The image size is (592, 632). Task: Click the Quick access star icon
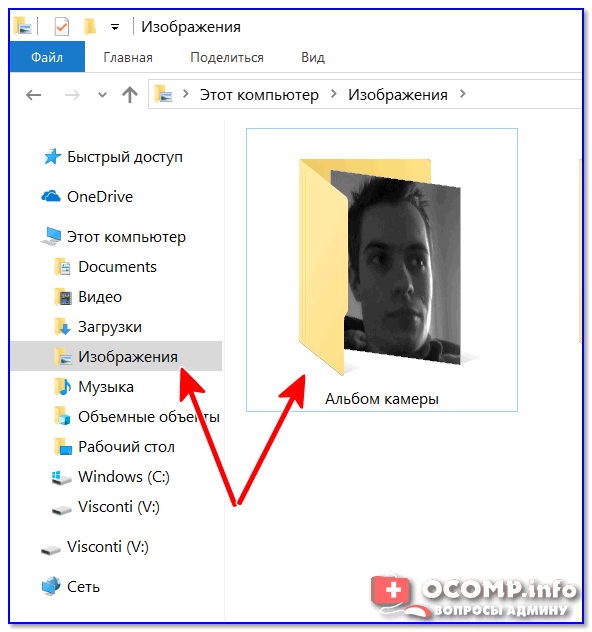tap(52, 156)
